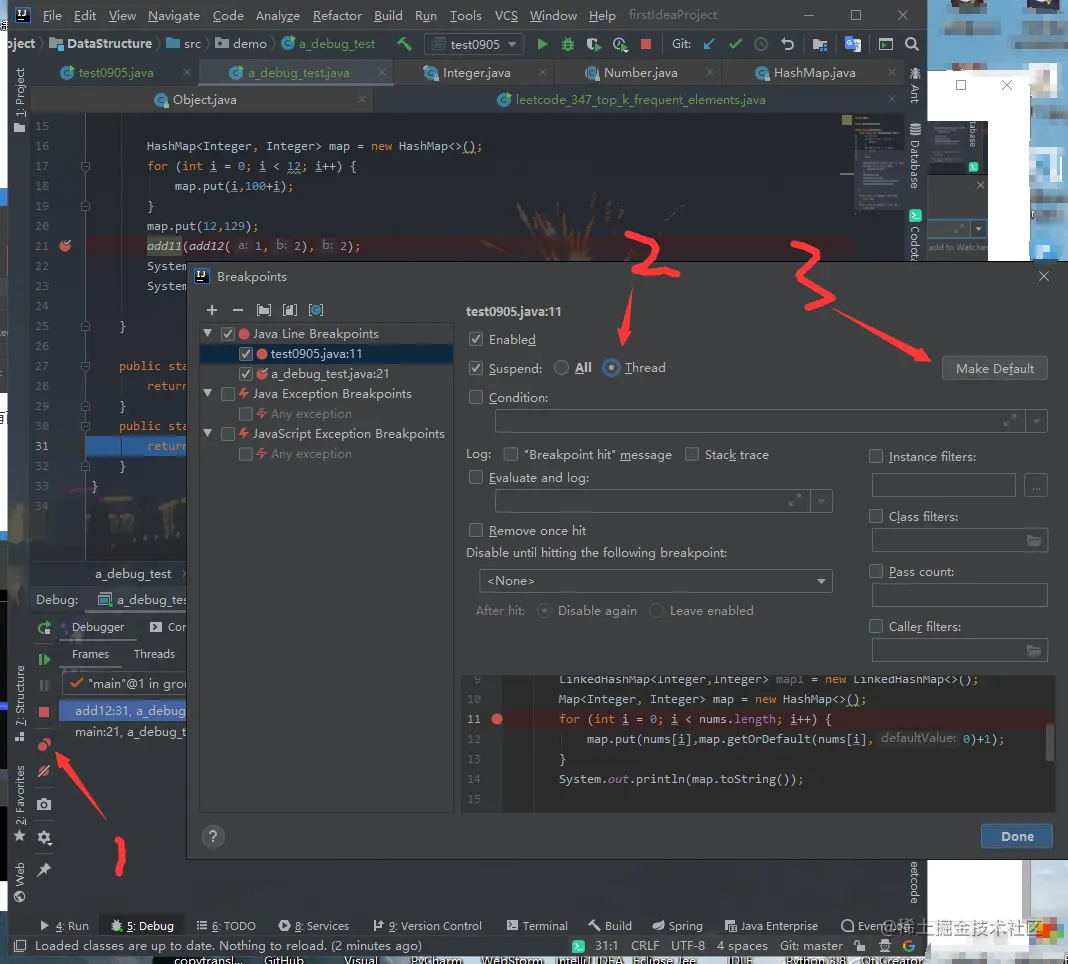1068x964 pixels.
Task: Check the "Breakpoint hit" message option
Action: (510, 454)
